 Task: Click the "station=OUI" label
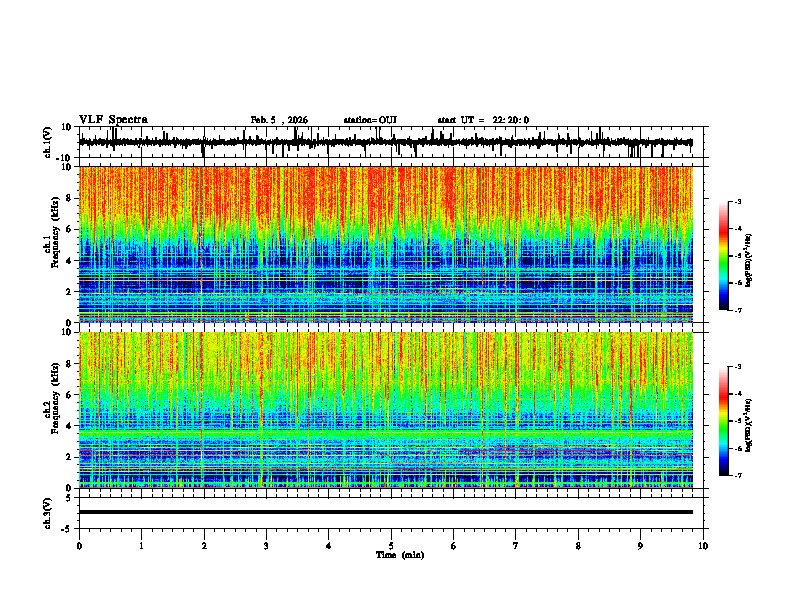click(370, 120)
